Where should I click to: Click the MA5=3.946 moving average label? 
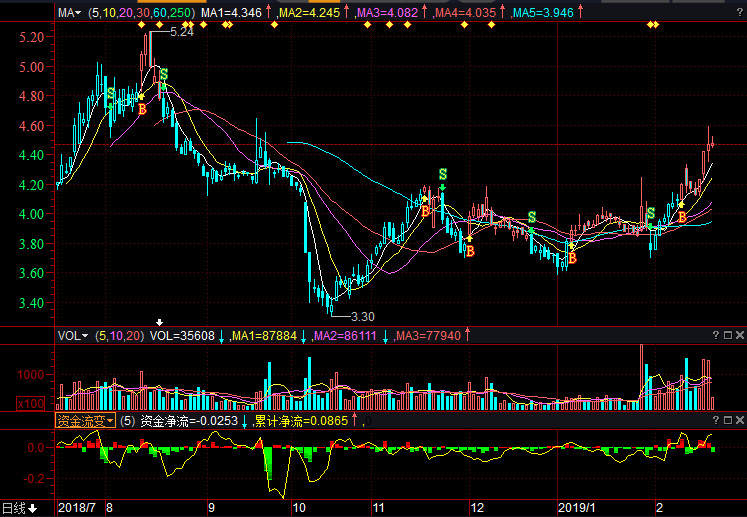pyautogui.click(x=545, y=14)
